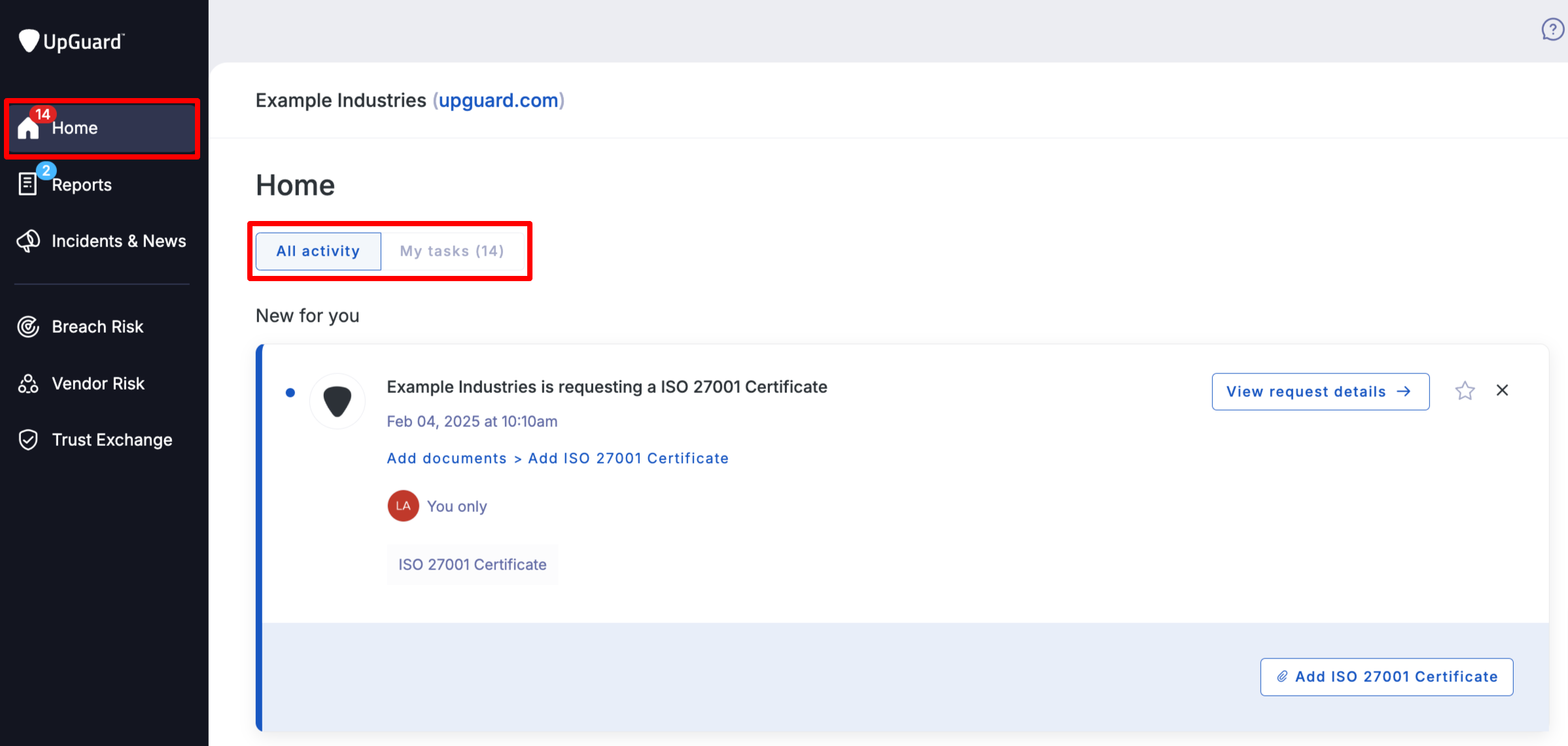The width and height of the screenshot is (1568, 746).
Task: Click the Breach Risk target icon
Action: [28, 326]
